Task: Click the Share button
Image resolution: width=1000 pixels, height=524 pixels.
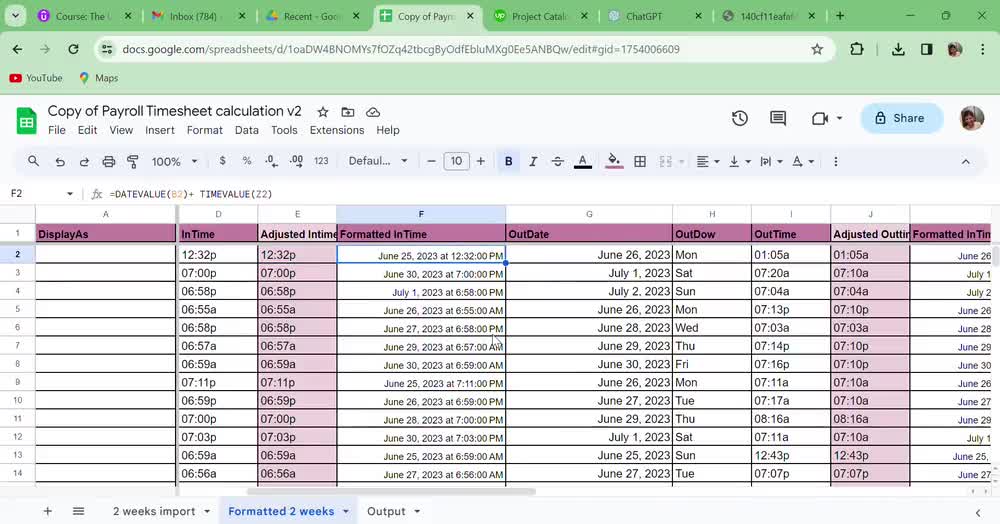Action: [901, 118]
